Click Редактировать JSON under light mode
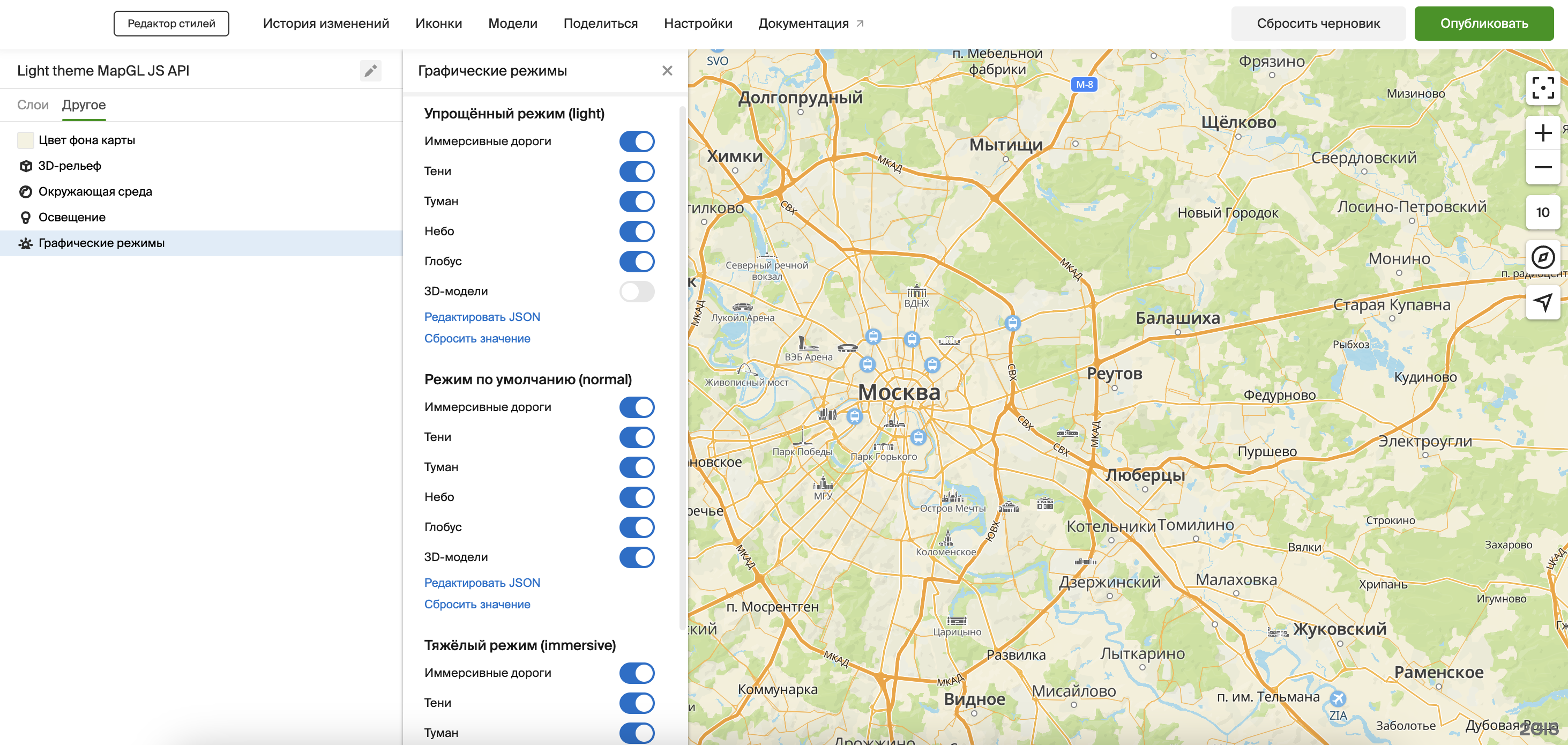This screenshot has height=745, width=1568. point(481,317)
